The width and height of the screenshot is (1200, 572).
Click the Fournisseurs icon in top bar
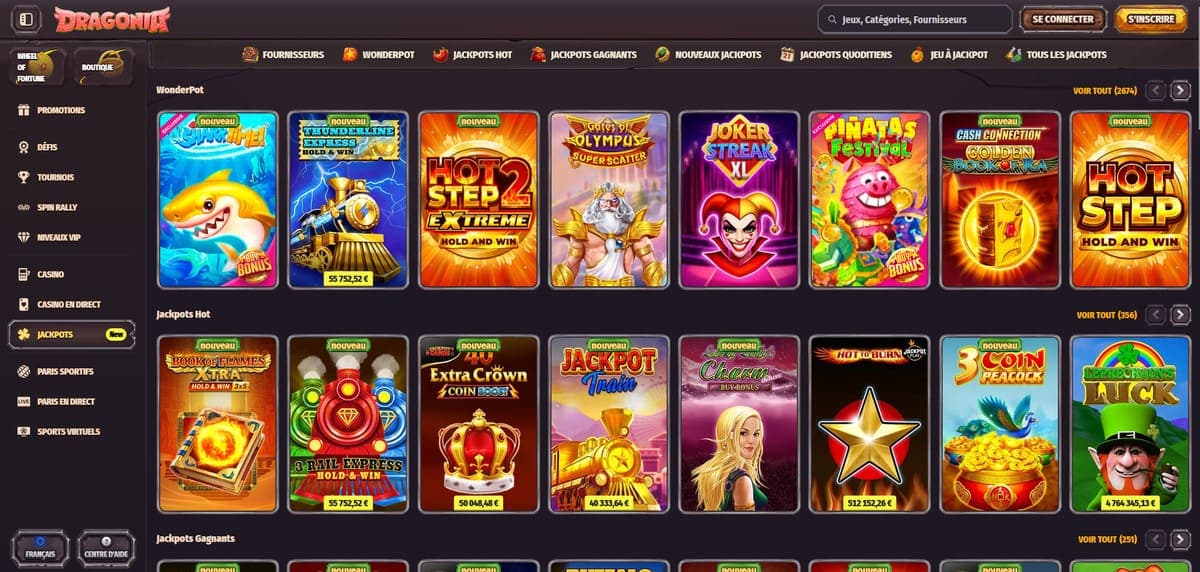[x=250, y=54]
